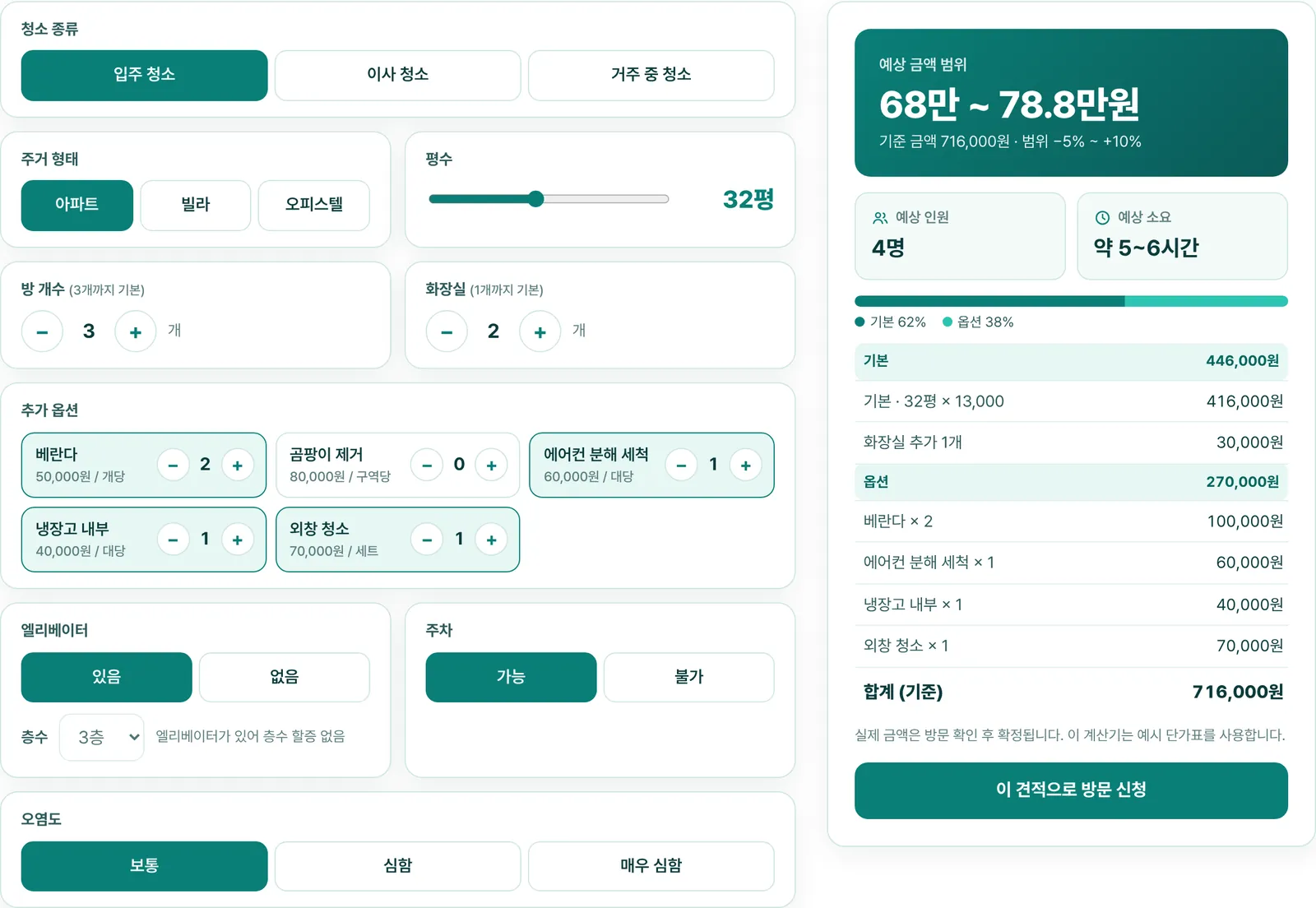Set elevator to 없음

(285, 677)
